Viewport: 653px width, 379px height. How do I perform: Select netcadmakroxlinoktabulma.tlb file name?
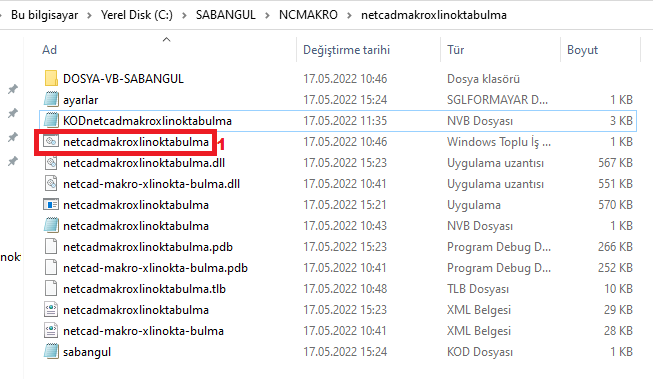pos(145,289)
